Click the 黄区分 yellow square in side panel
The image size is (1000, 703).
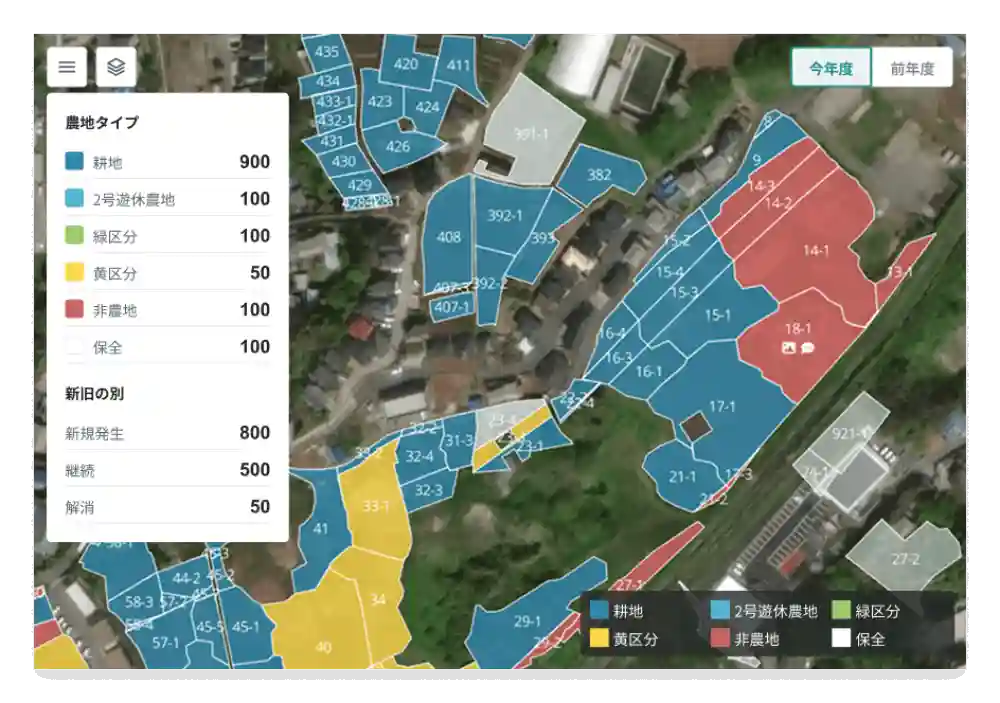(74, 273)
